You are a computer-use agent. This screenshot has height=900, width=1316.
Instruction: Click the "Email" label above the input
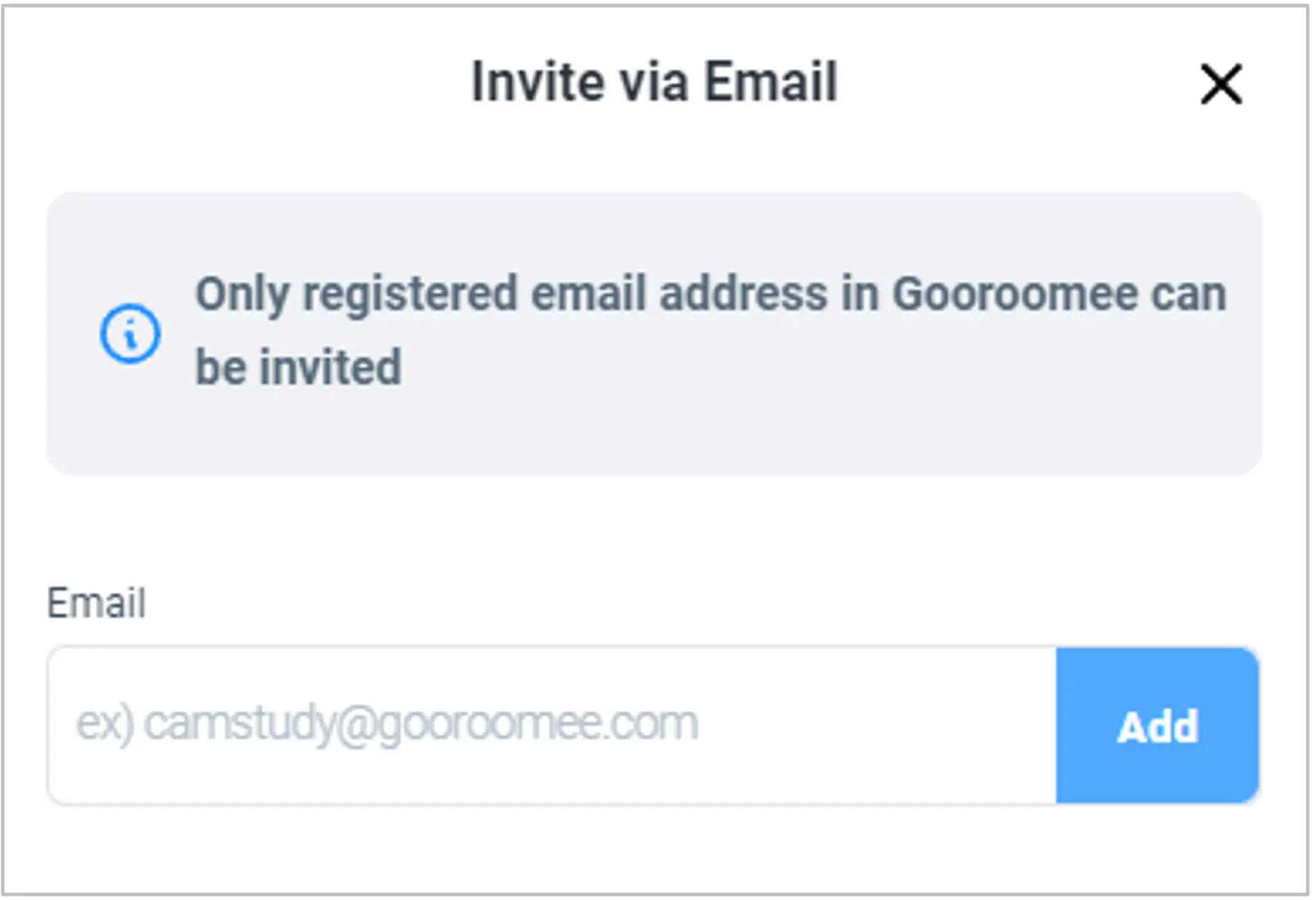pos(96,602)
